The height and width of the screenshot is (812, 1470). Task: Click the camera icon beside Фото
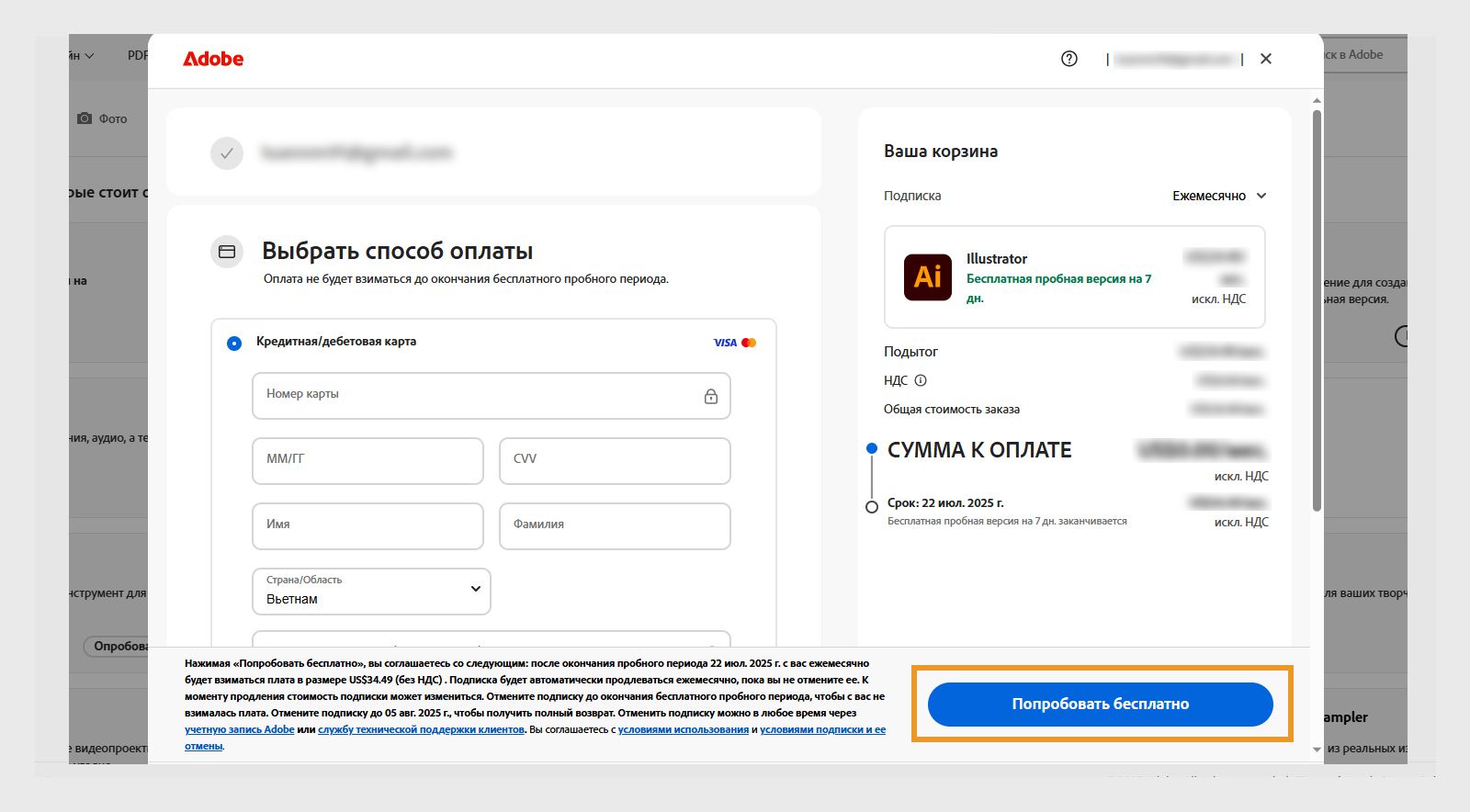click(85, 118)
